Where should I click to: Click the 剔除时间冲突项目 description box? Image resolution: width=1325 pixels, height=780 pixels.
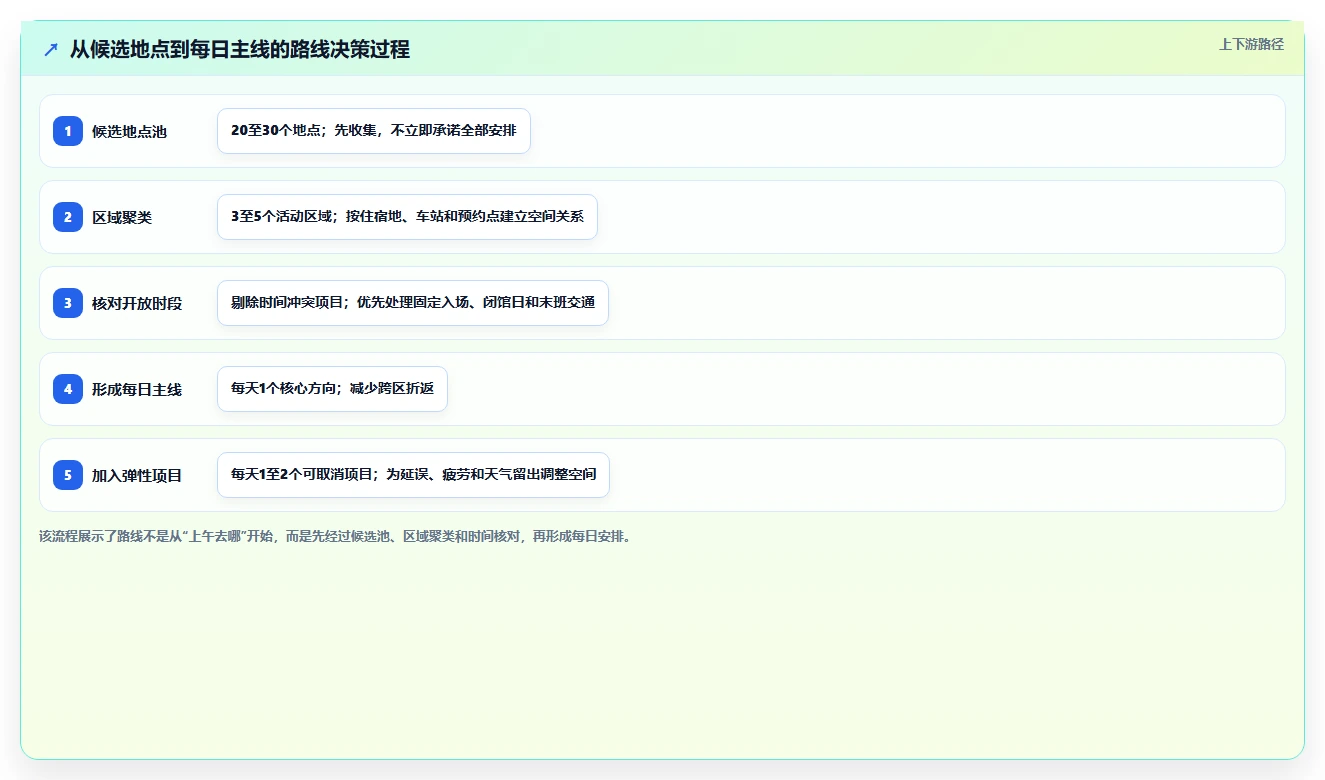413,303
